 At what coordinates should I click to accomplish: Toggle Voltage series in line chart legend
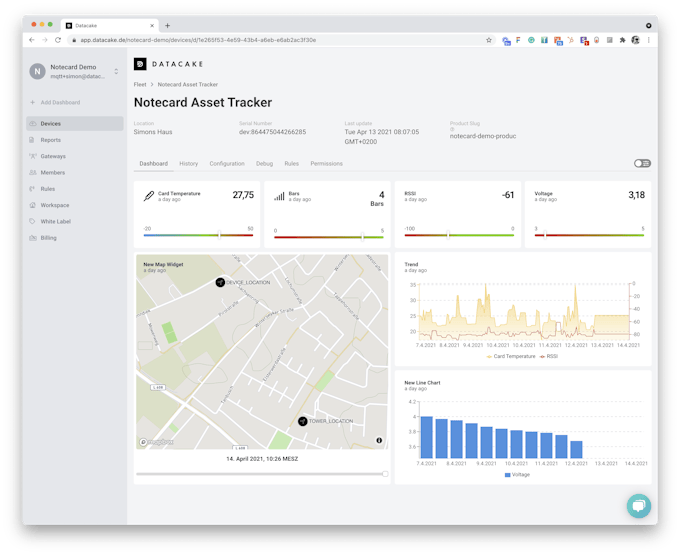(x=518, y=474)
